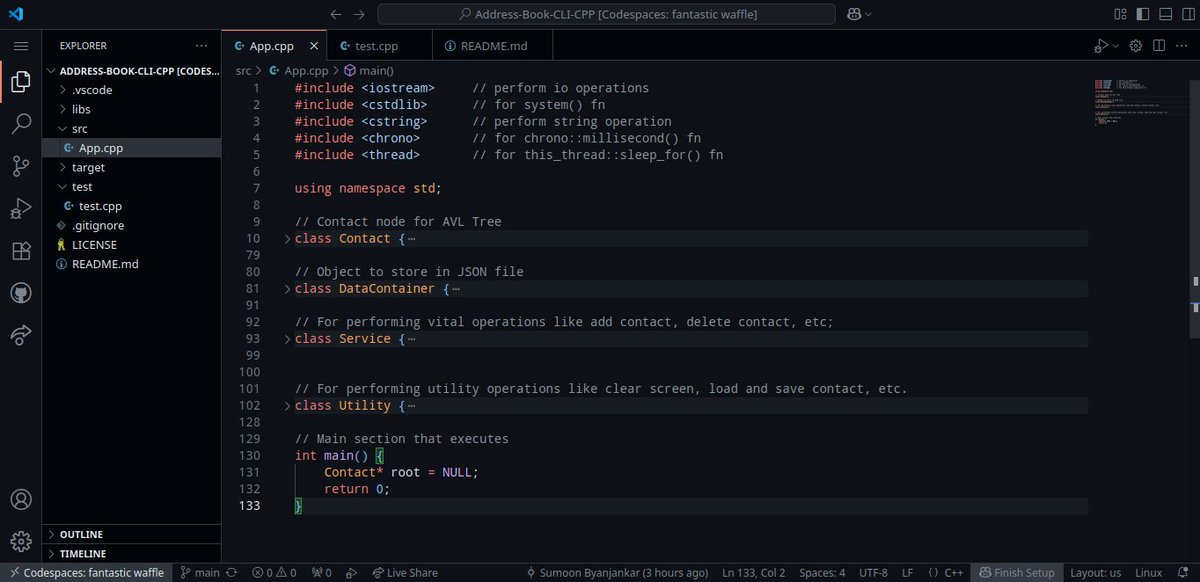Click the src breadcrumb segment
Screen dimensions: 1200x582
tap(244, 71)
